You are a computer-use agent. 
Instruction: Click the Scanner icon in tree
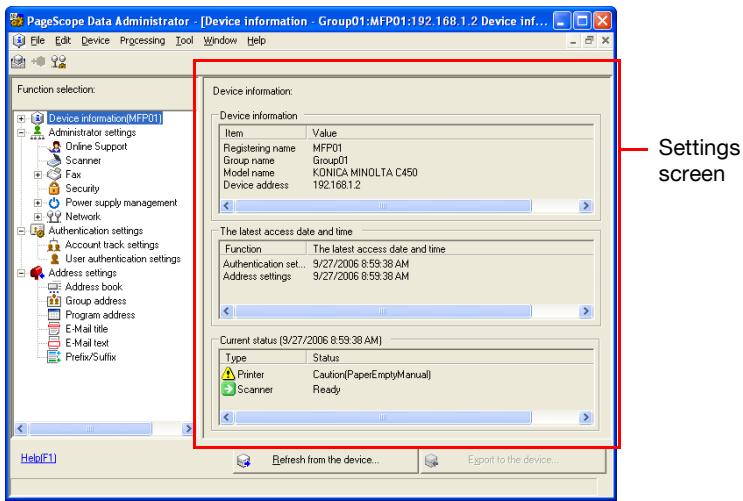click(x=54, y=160)
